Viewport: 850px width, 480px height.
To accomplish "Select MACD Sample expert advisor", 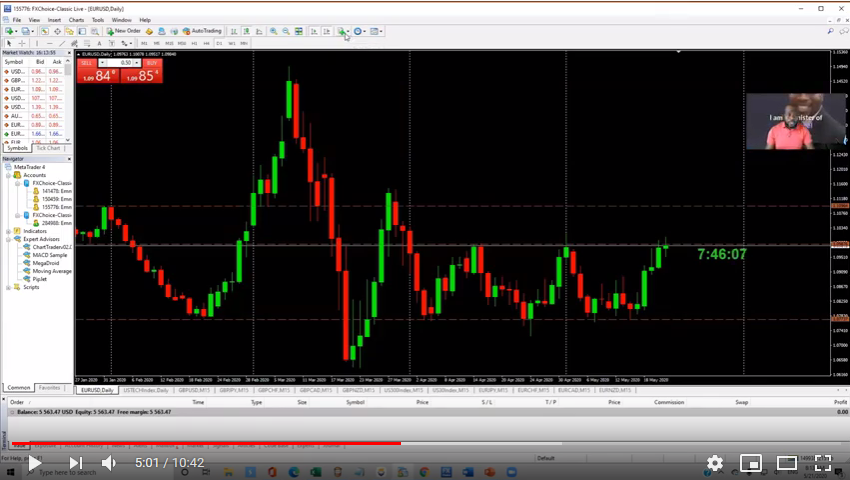I will point(50,255).
